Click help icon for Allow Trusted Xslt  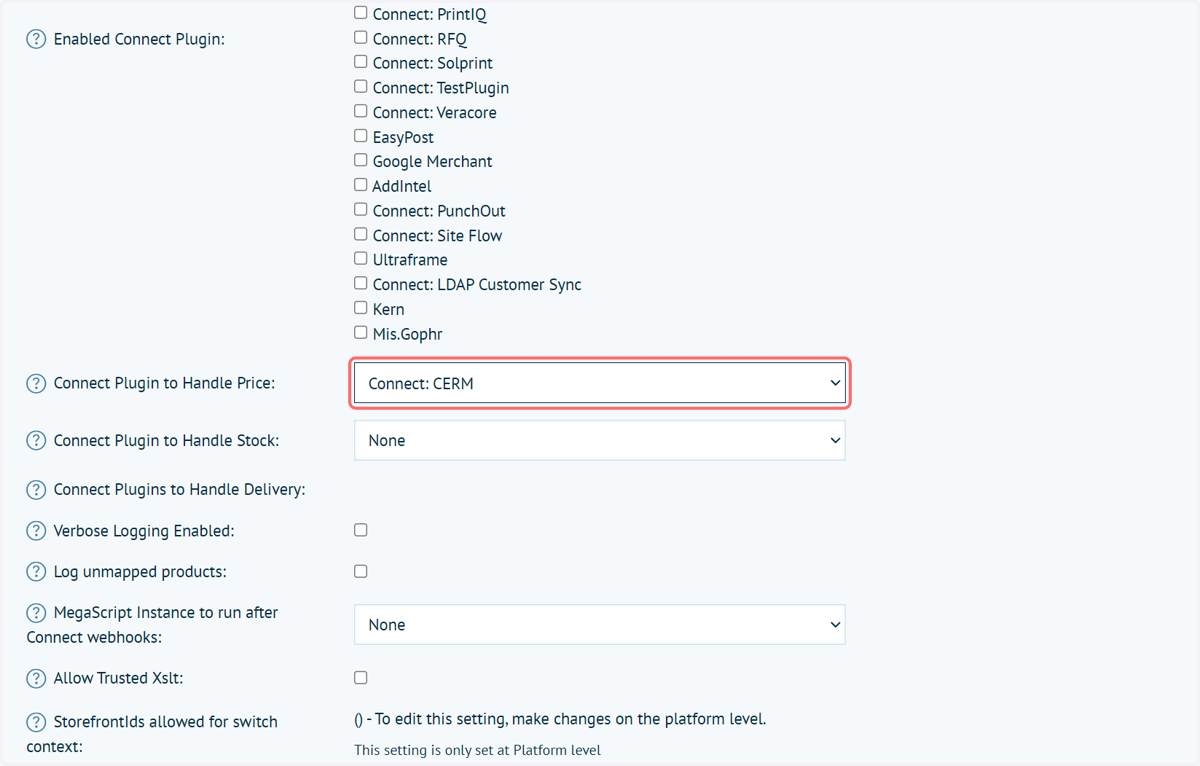pyautogui.click(x=36, y=679)
